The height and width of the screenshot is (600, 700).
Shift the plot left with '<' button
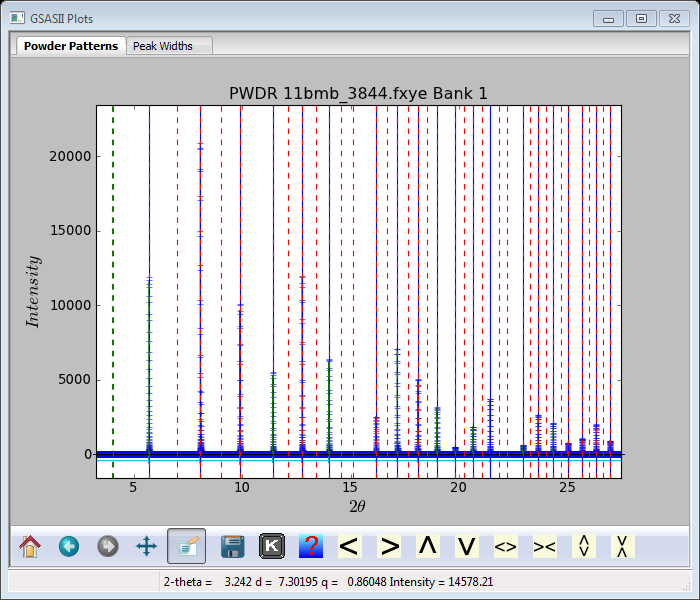coord(349,546)
